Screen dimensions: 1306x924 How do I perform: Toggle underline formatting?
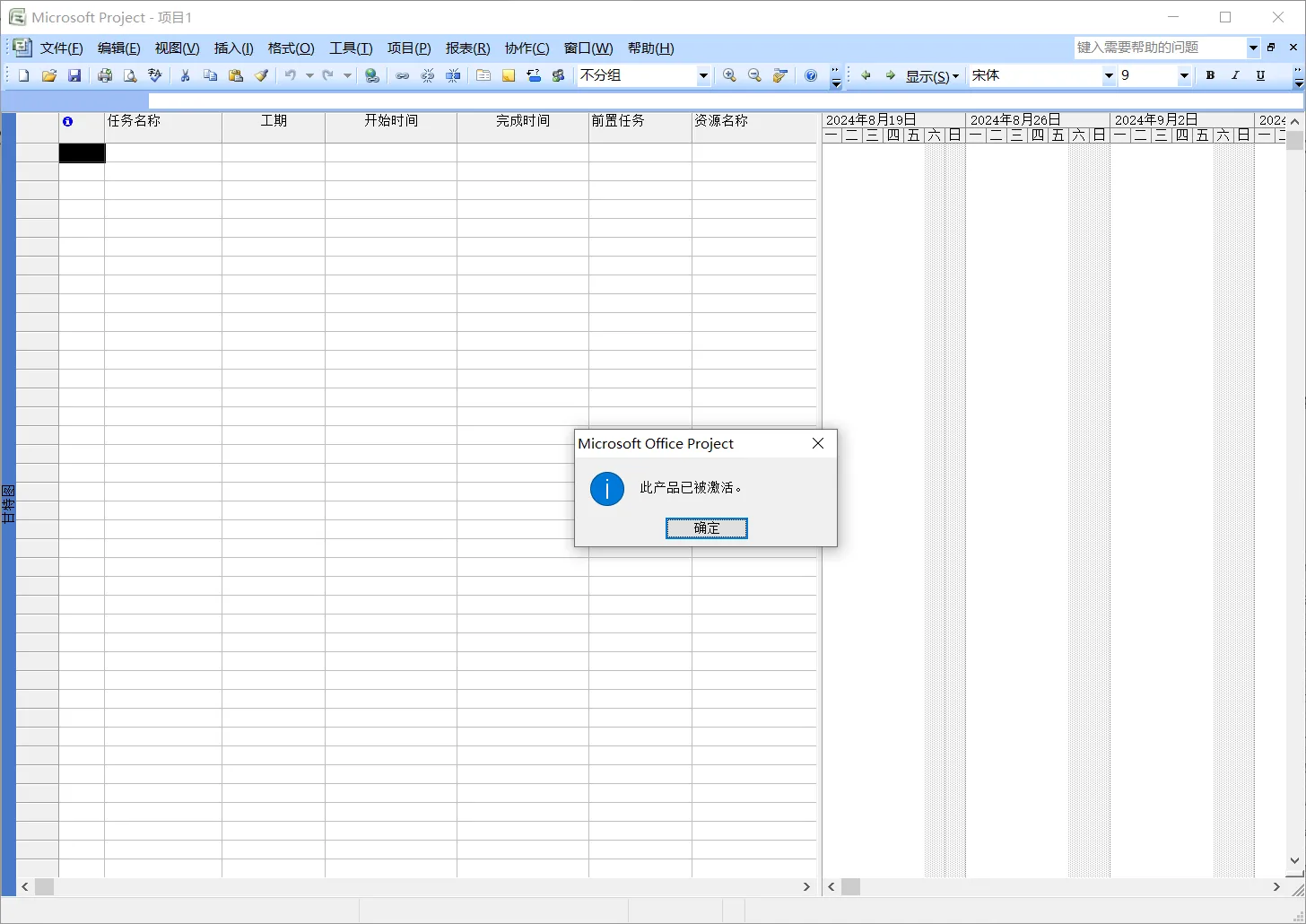click(1260, 76)
